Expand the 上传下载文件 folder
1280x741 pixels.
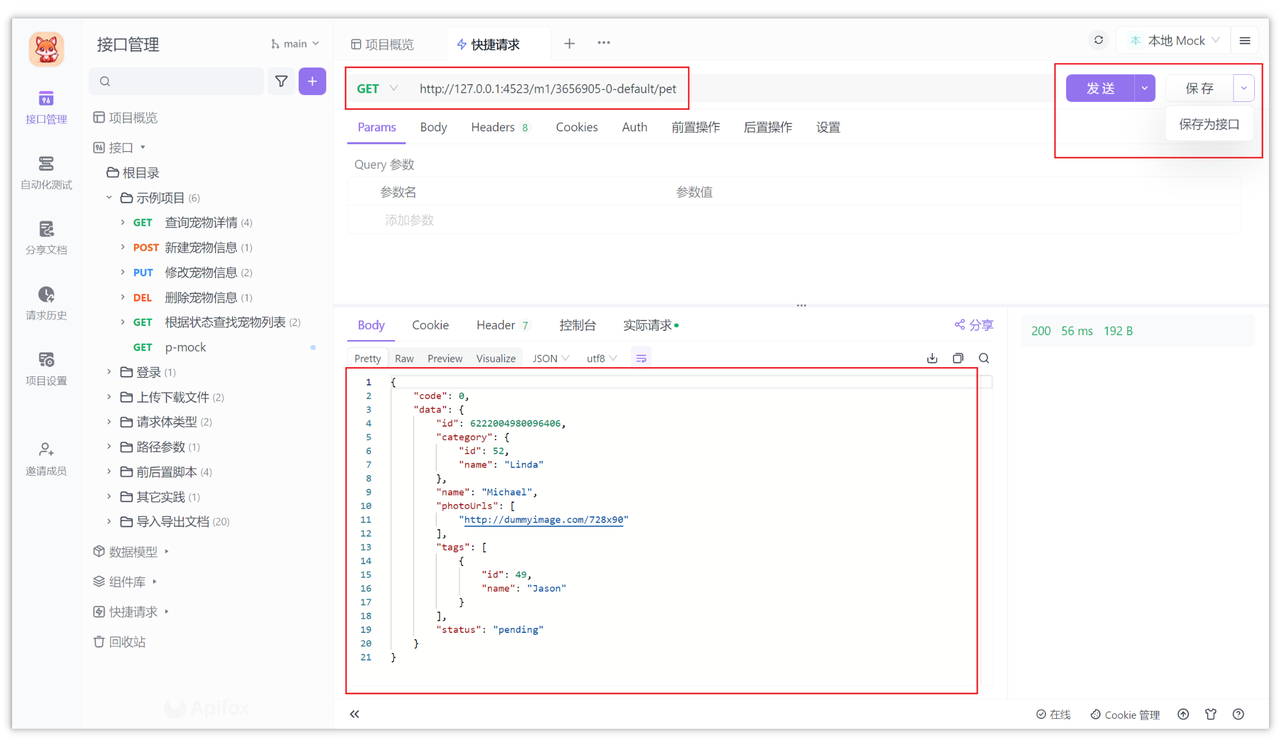(109, 397)
